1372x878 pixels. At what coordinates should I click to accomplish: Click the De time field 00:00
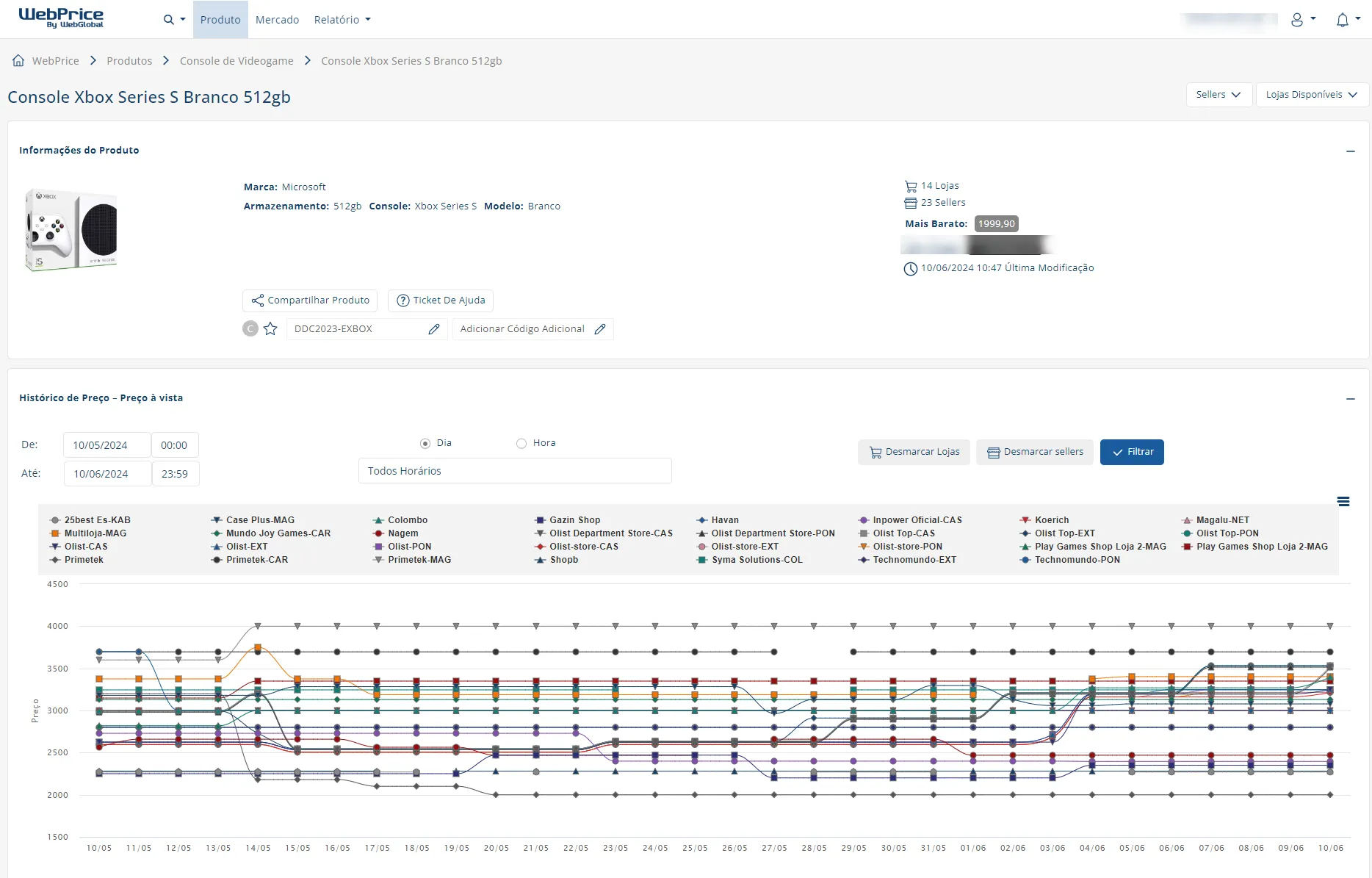tap(175, 445)
